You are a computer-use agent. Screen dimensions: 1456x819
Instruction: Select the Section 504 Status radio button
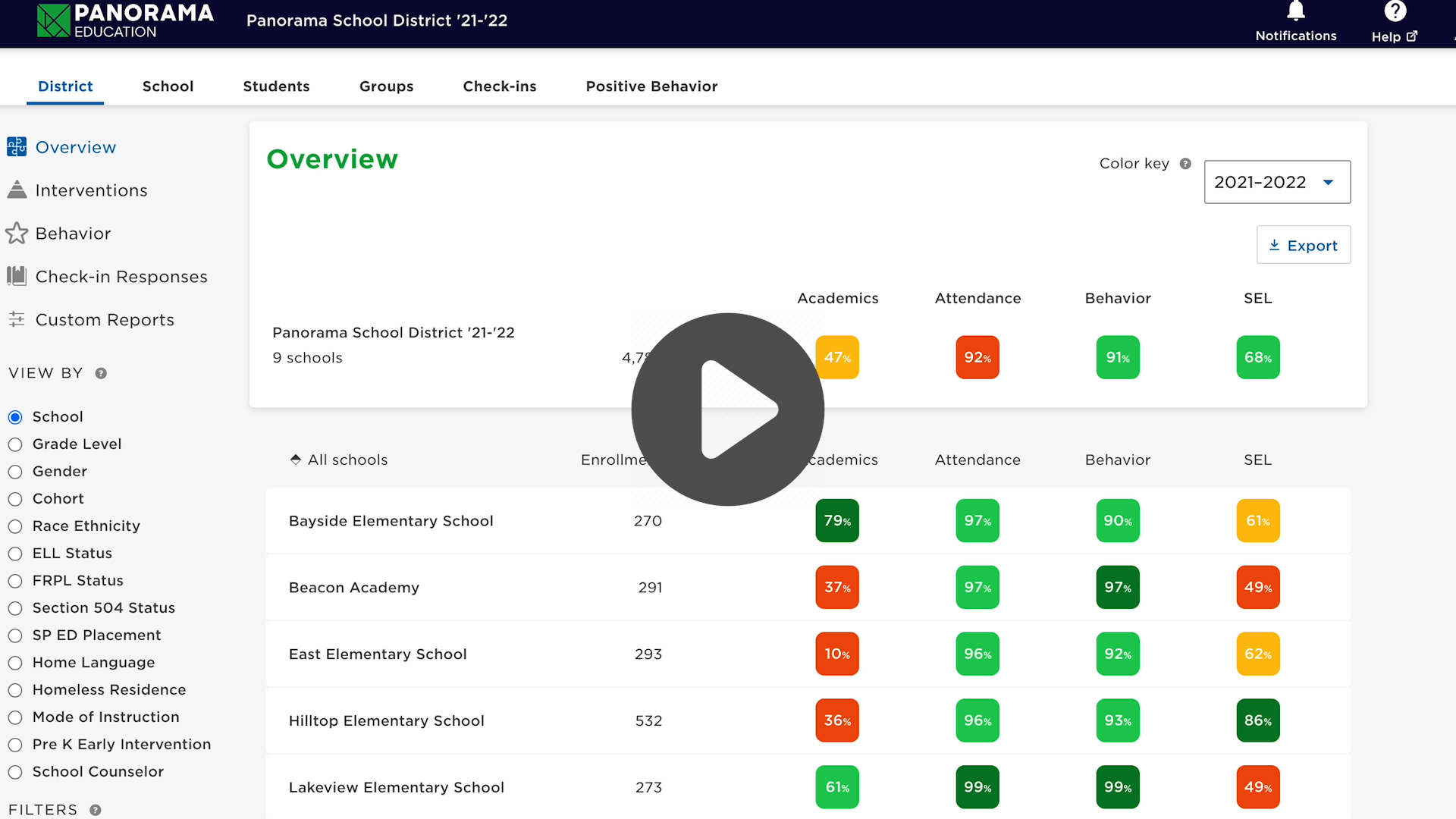click(15, 608)
